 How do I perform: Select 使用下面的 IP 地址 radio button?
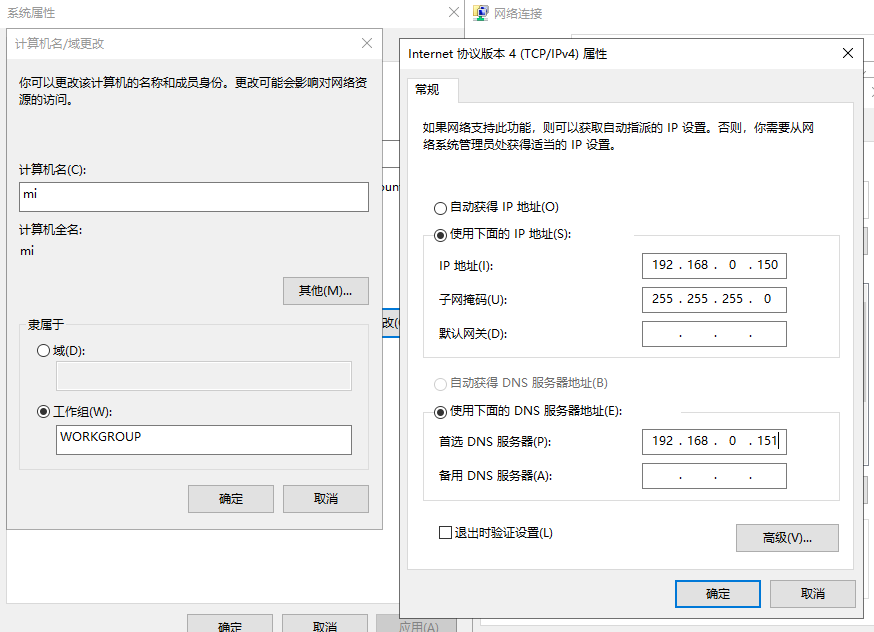pyautogui.click(x=440, y=234)
